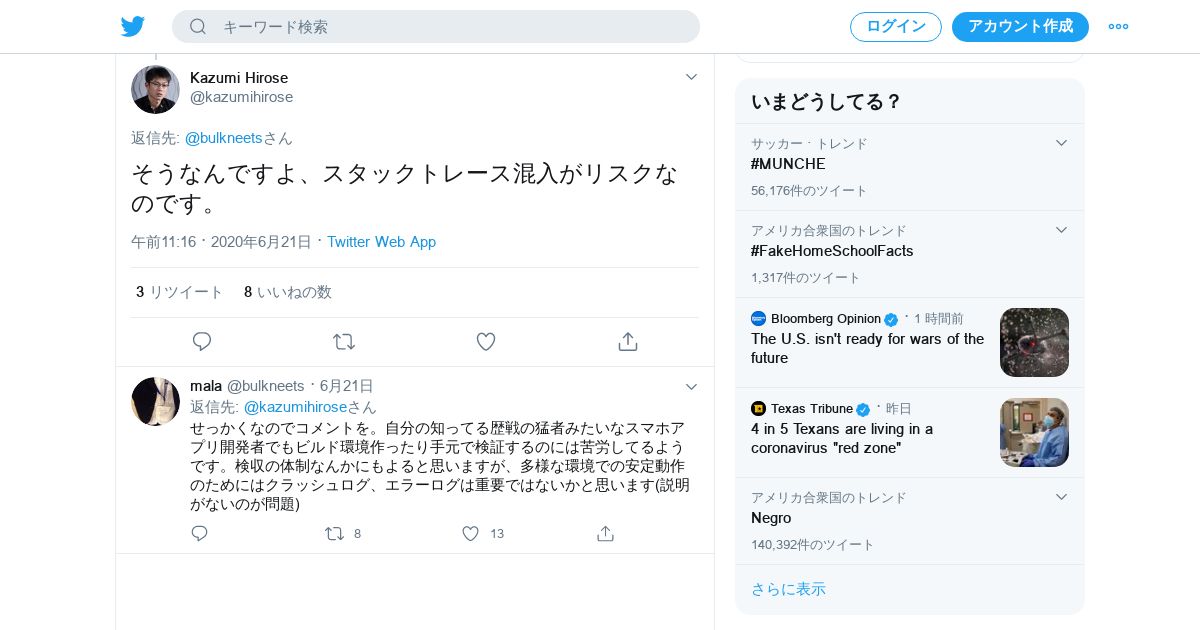The height and width of the screenshot is (630, 1200).
Task: Expand options chevron on mala's tweet
Action: pos(691,387)
